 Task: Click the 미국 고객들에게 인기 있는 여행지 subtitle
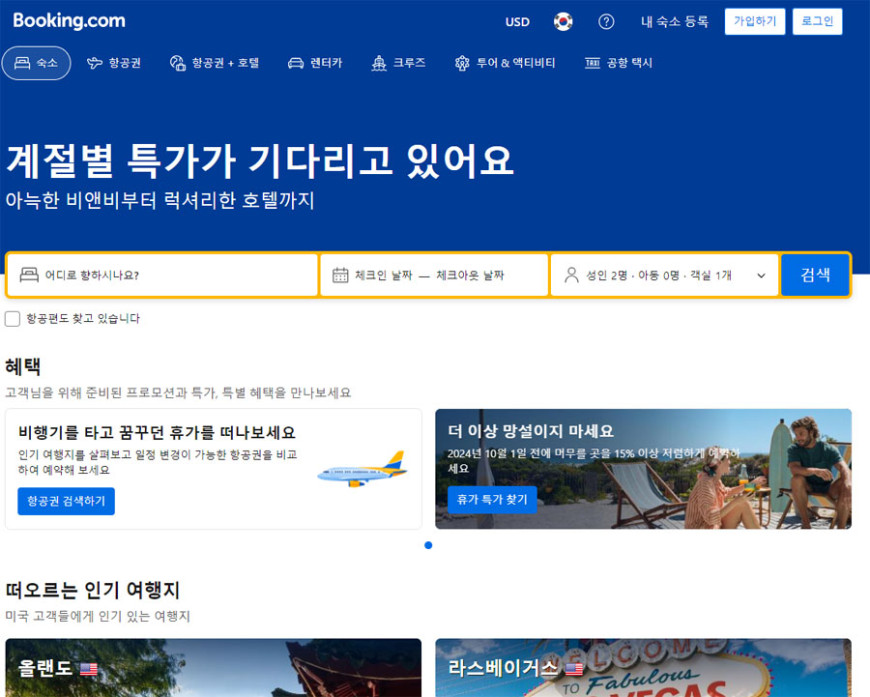click(x=98, y=616)
